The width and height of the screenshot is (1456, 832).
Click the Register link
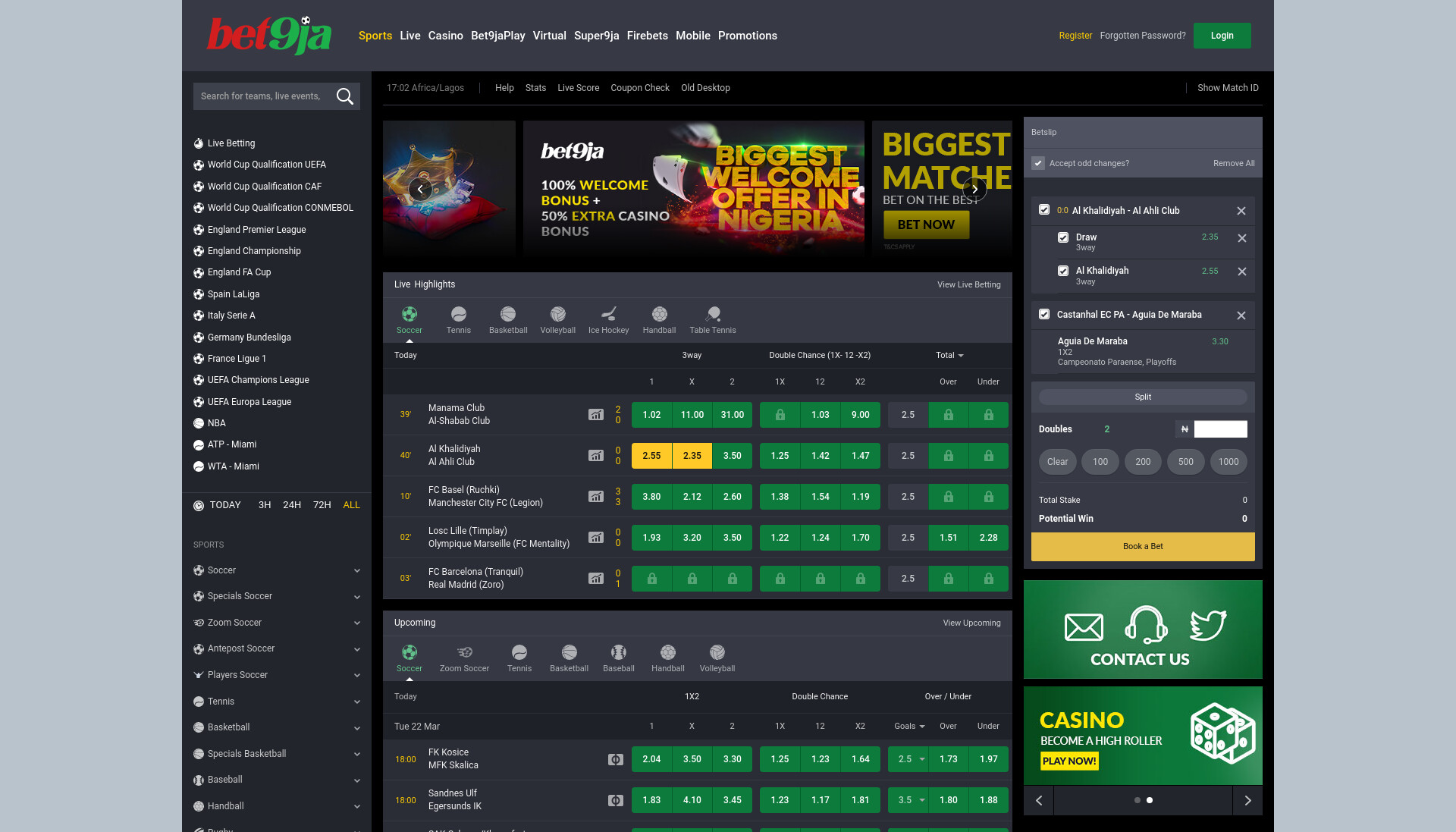1075,36
